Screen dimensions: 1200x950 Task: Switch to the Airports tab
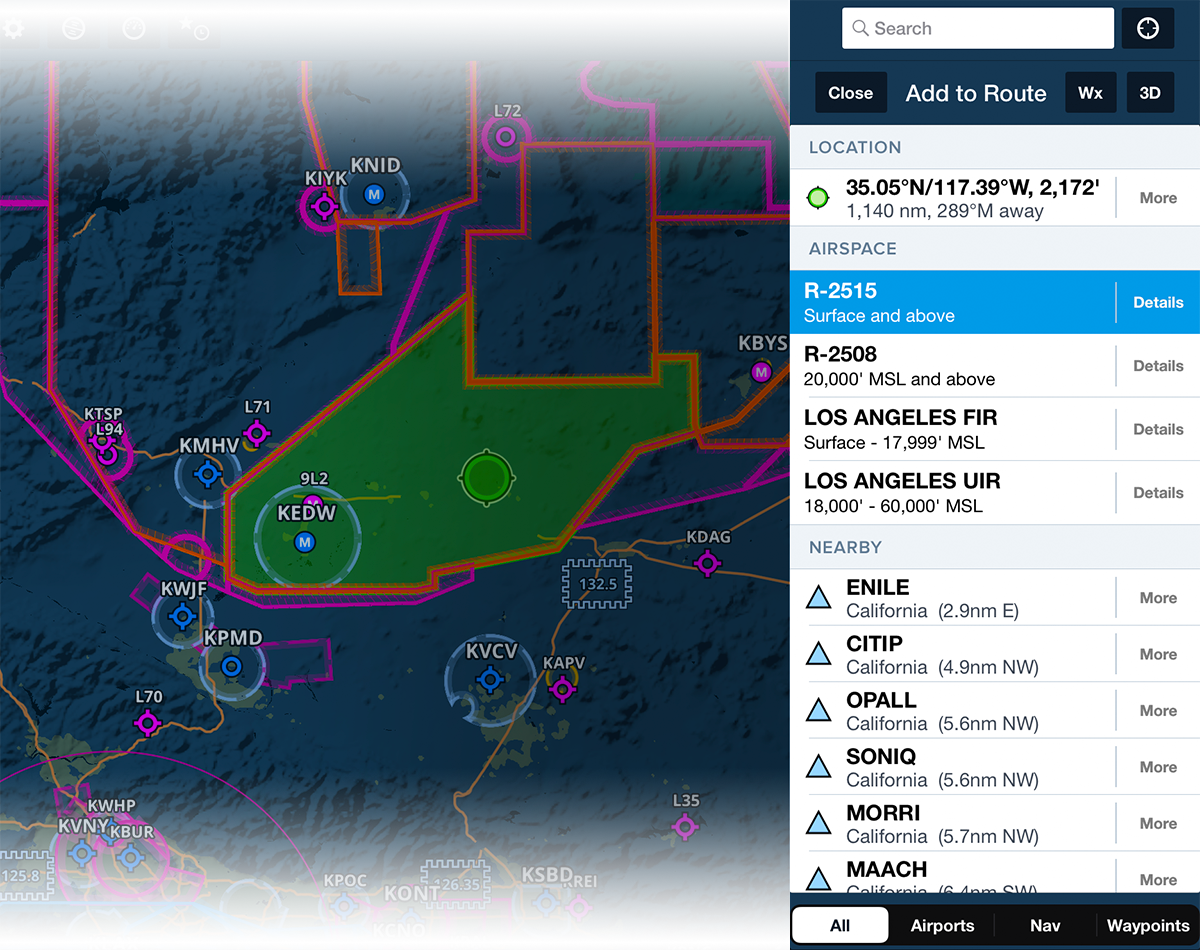[941, 925]
